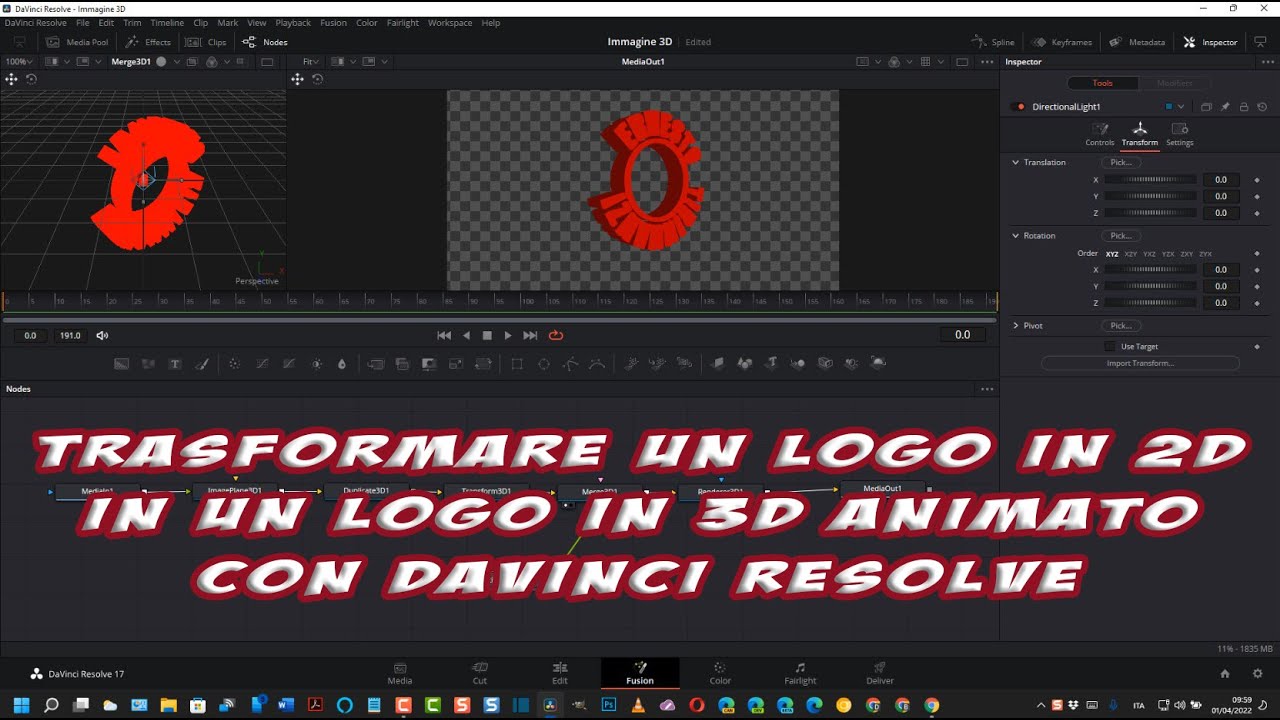Reset DirectionalLight1 to default settings
The height and width of the screenshot is (720, 1280).
(x=1262, y=107)
